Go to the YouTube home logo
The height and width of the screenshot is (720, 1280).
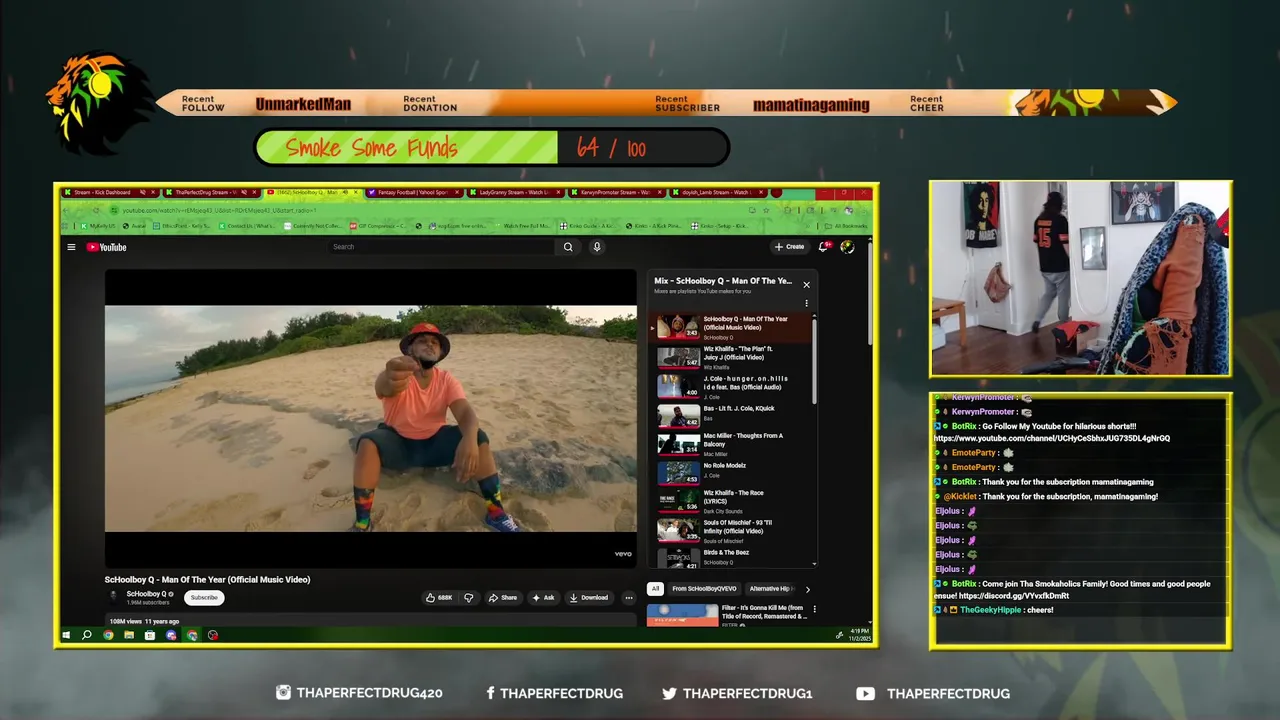click(106, 247)
